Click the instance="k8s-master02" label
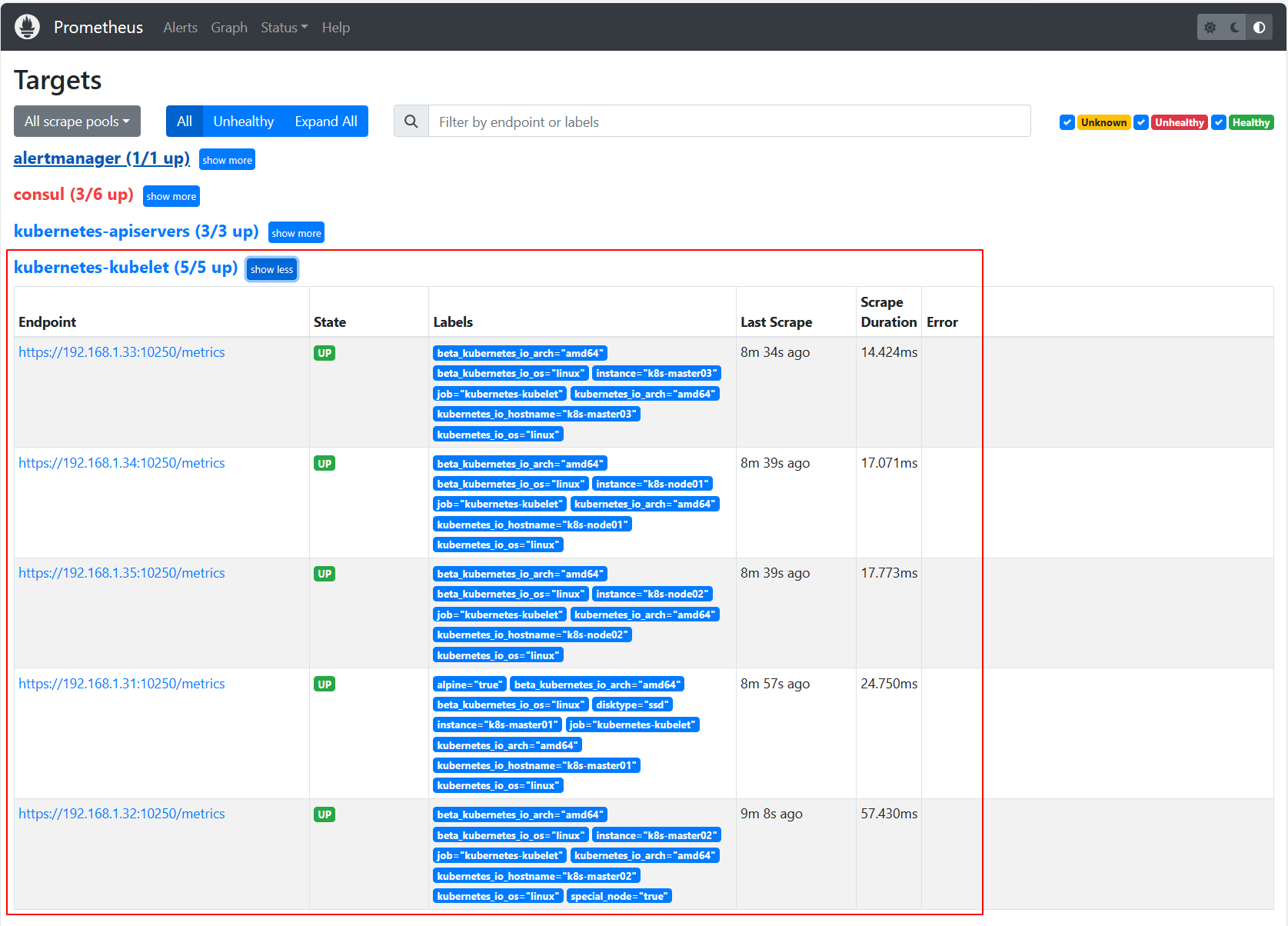The image size is (1288, 926). coord(657,835)
